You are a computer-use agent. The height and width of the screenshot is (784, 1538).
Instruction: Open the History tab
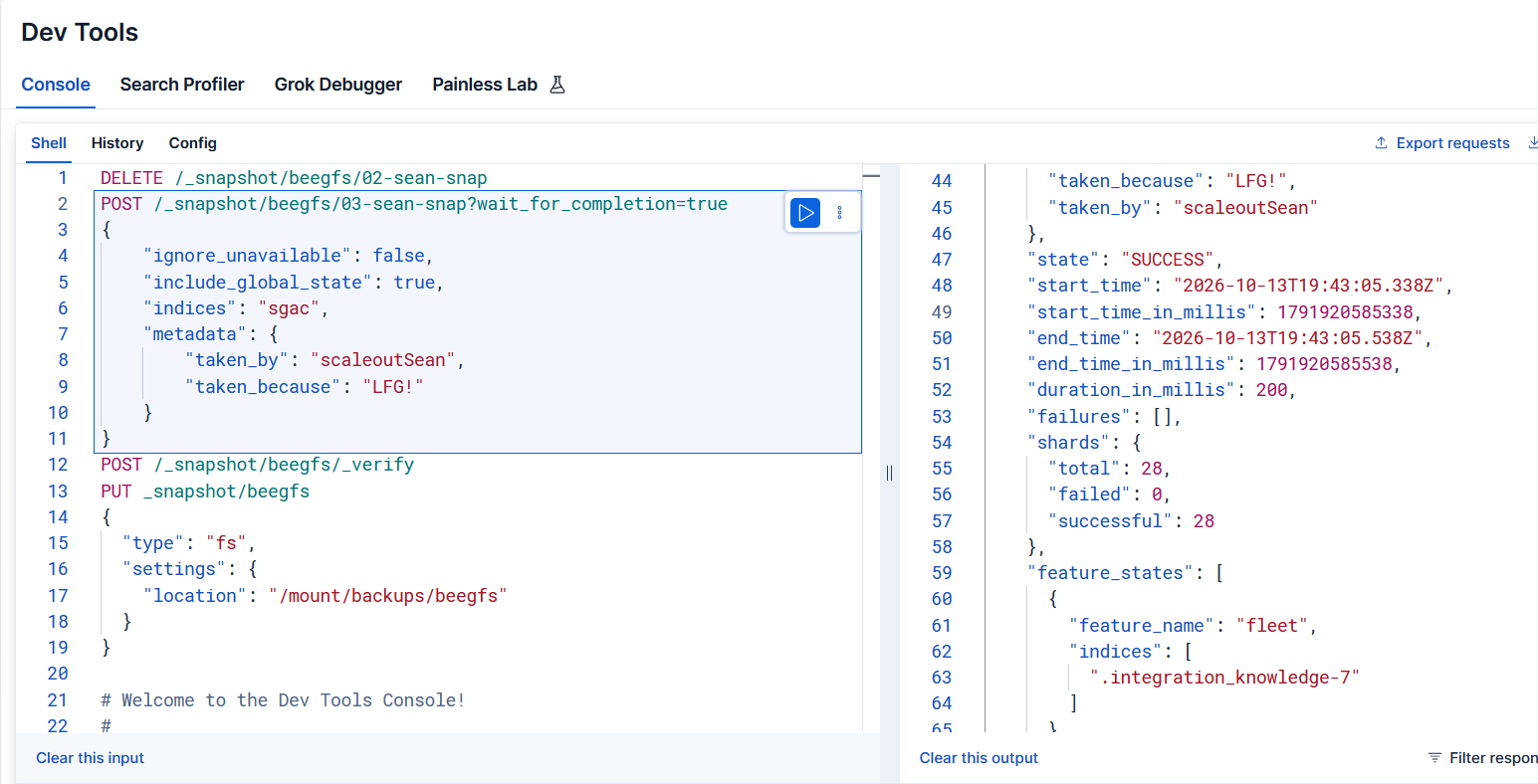click(x=117, y=143)
